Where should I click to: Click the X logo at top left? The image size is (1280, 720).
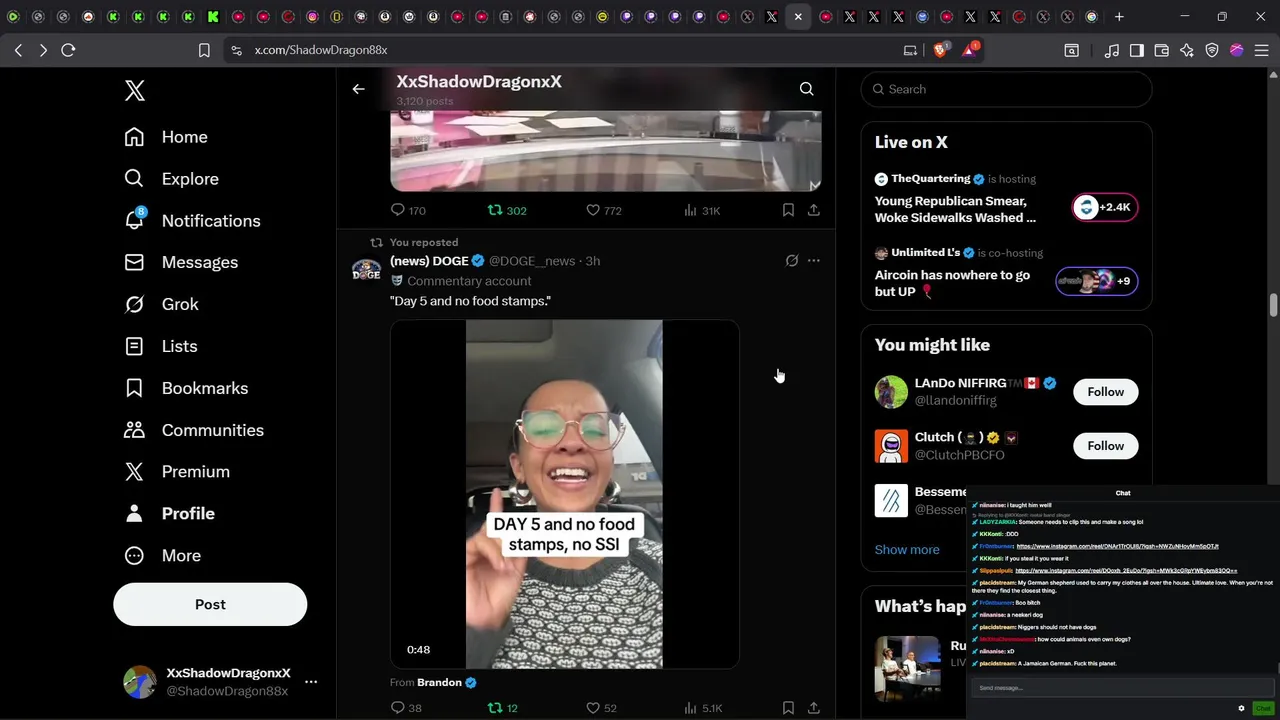[135, 91]
